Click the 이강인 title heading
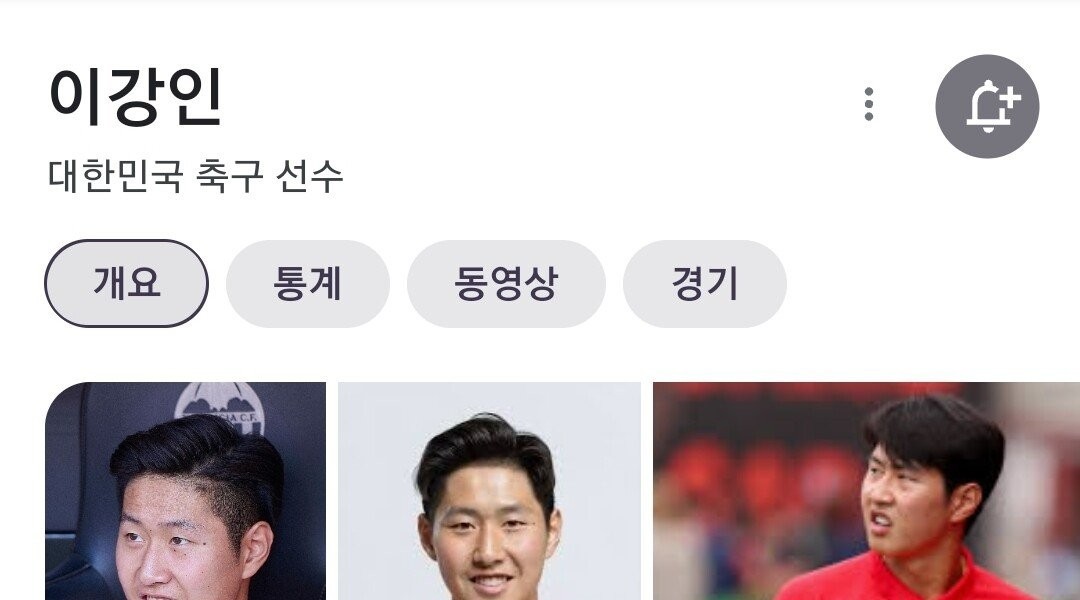 pos(135,97)
